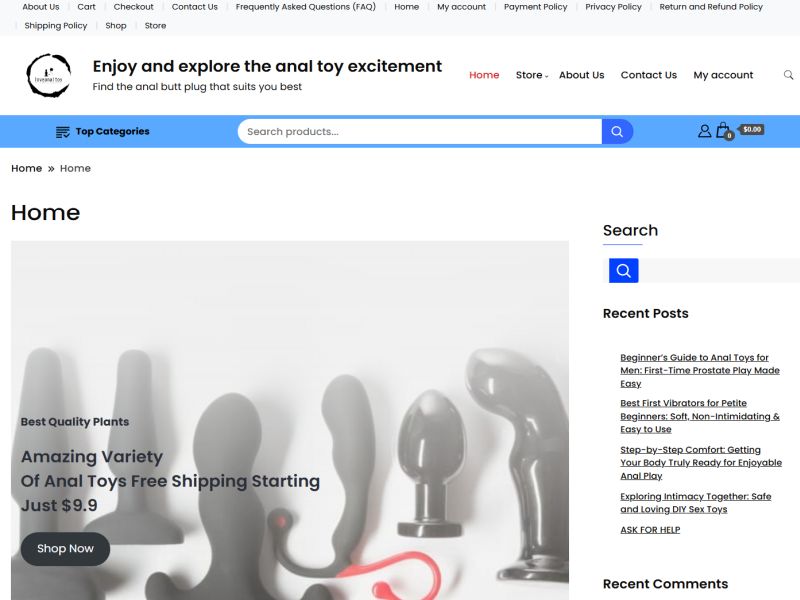
Task: Open Frequently Asked Questions (FAQ) top link
Action: point(306,7)
